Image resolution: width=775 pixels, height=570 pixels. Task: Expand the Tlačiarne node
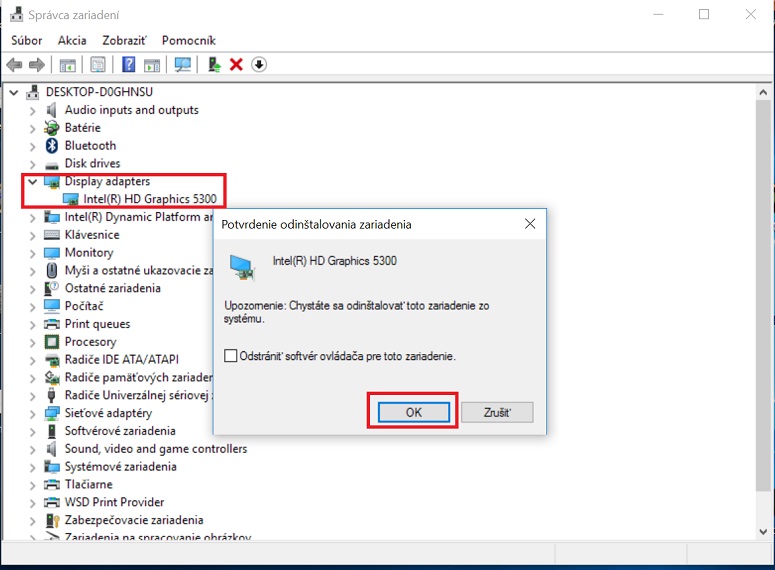[x=33, y=485]
